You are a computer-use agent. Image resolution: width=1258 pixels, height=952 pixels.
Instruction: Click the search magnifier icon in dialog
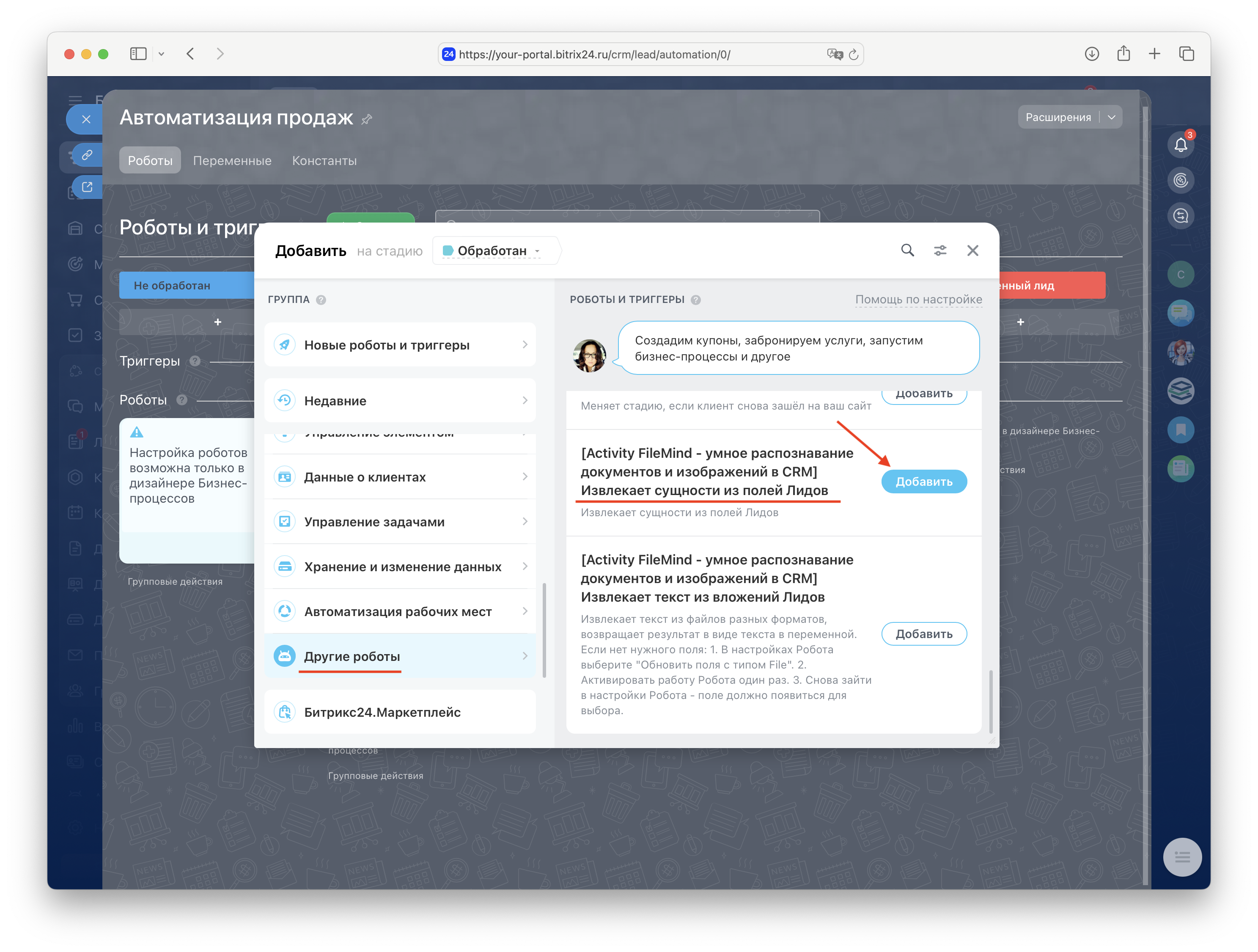click(907, 250)
